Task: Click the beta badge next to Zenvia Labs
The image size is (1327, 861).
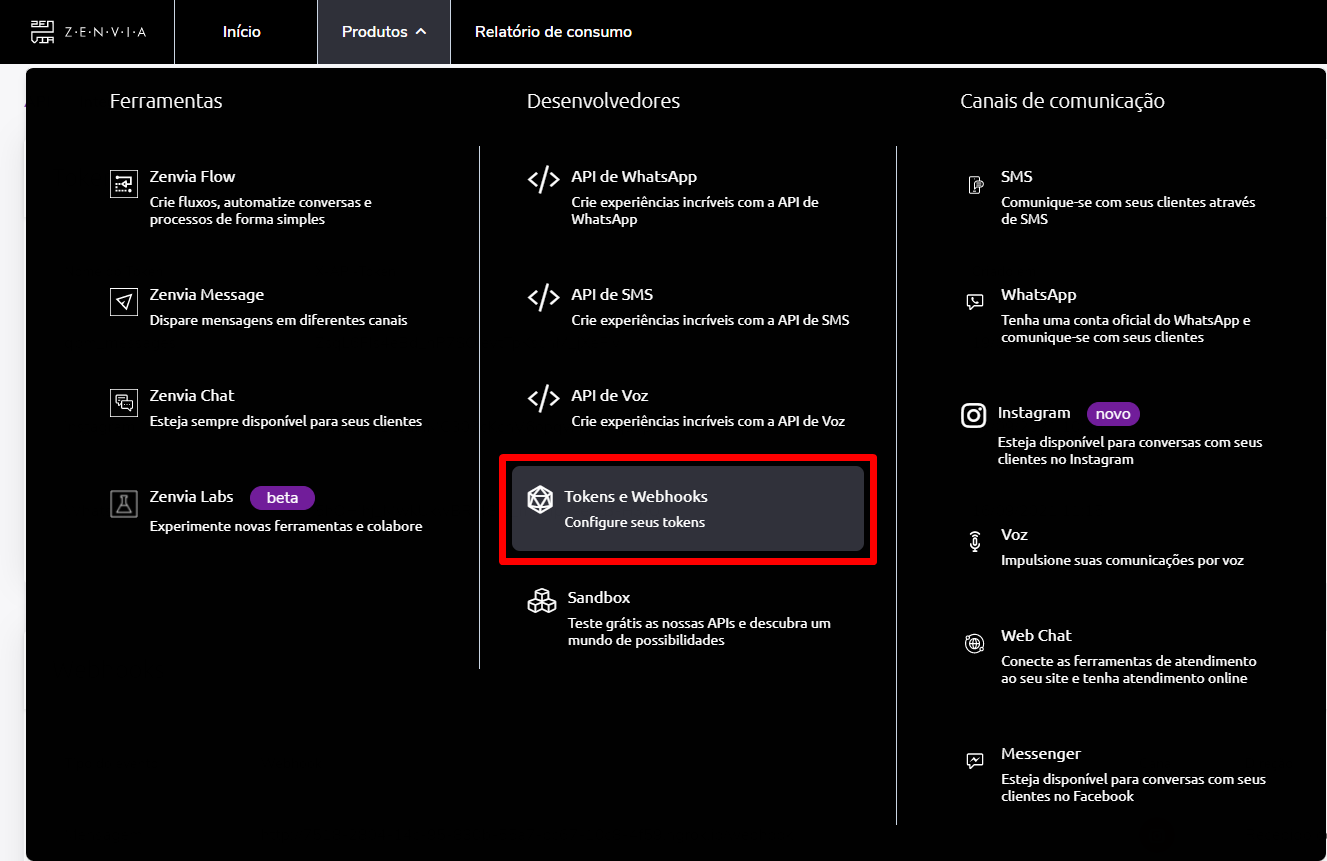Action: [282, 497]
